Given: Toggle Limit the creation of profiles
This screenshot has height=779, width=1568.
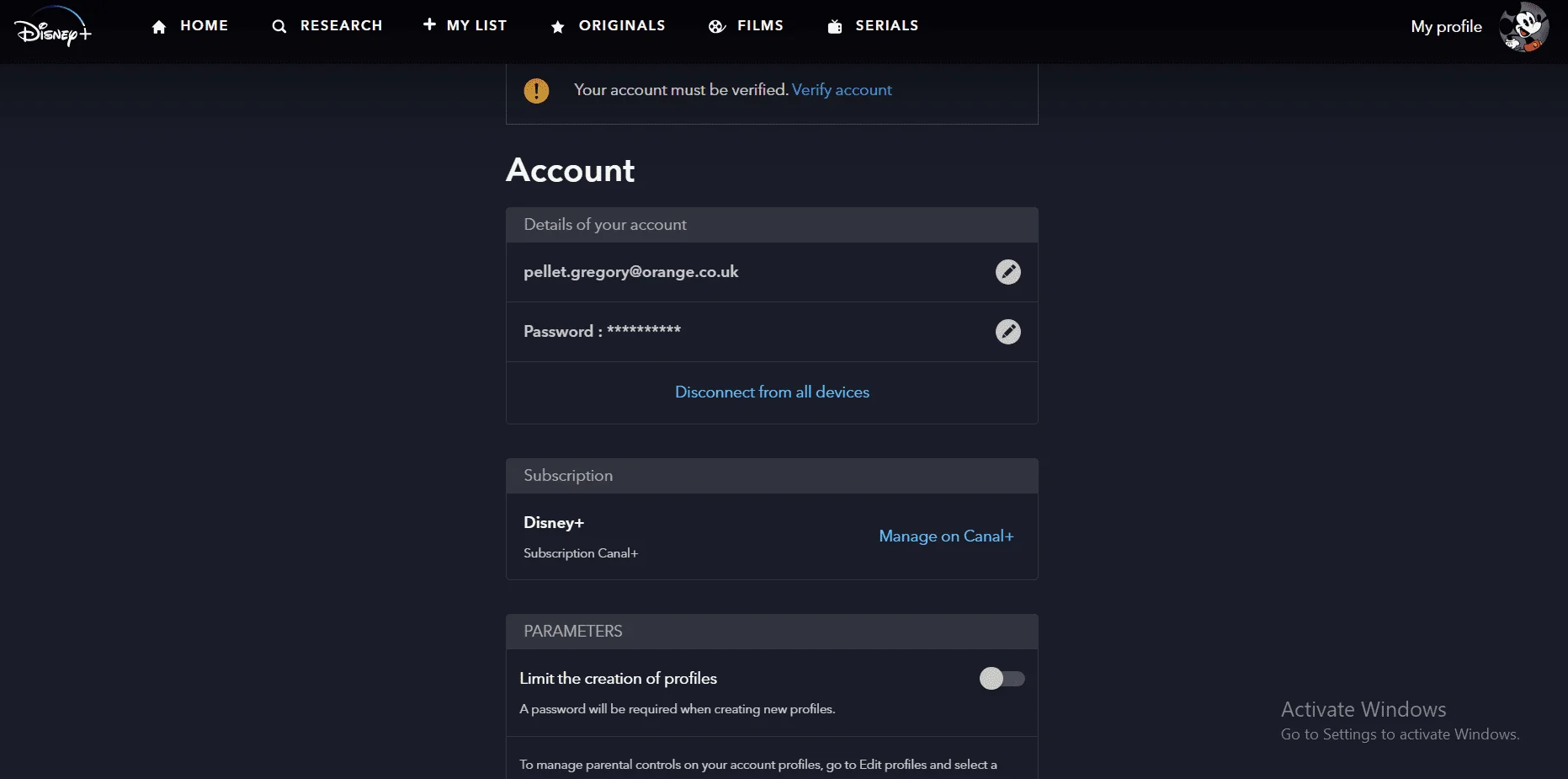Looking at the screenshot, I should tap(1002, 679).
